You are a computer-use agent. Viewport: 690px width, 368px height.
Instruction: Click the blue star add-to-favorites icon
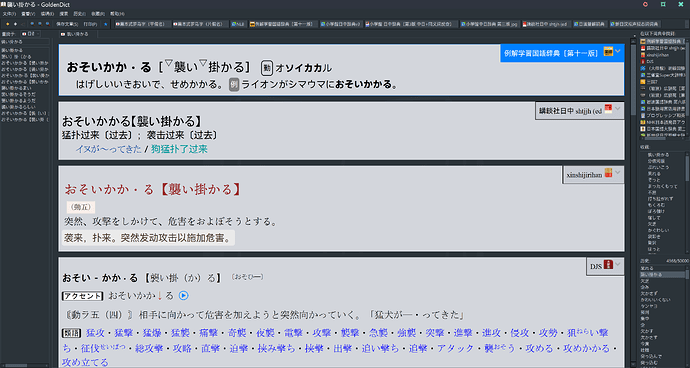106,24
